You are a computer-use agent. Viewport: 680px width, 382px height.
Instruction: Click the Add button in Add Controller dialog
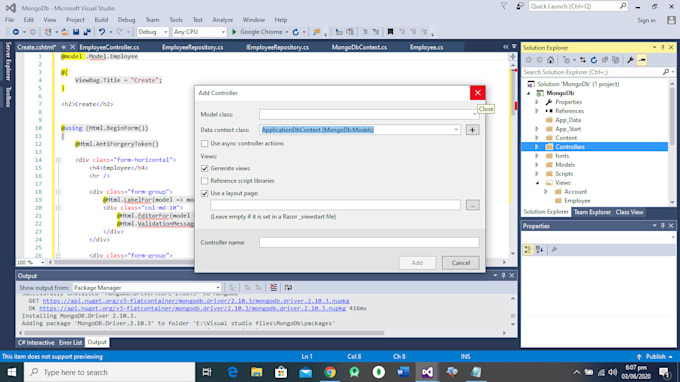click(x=417, y=263)
